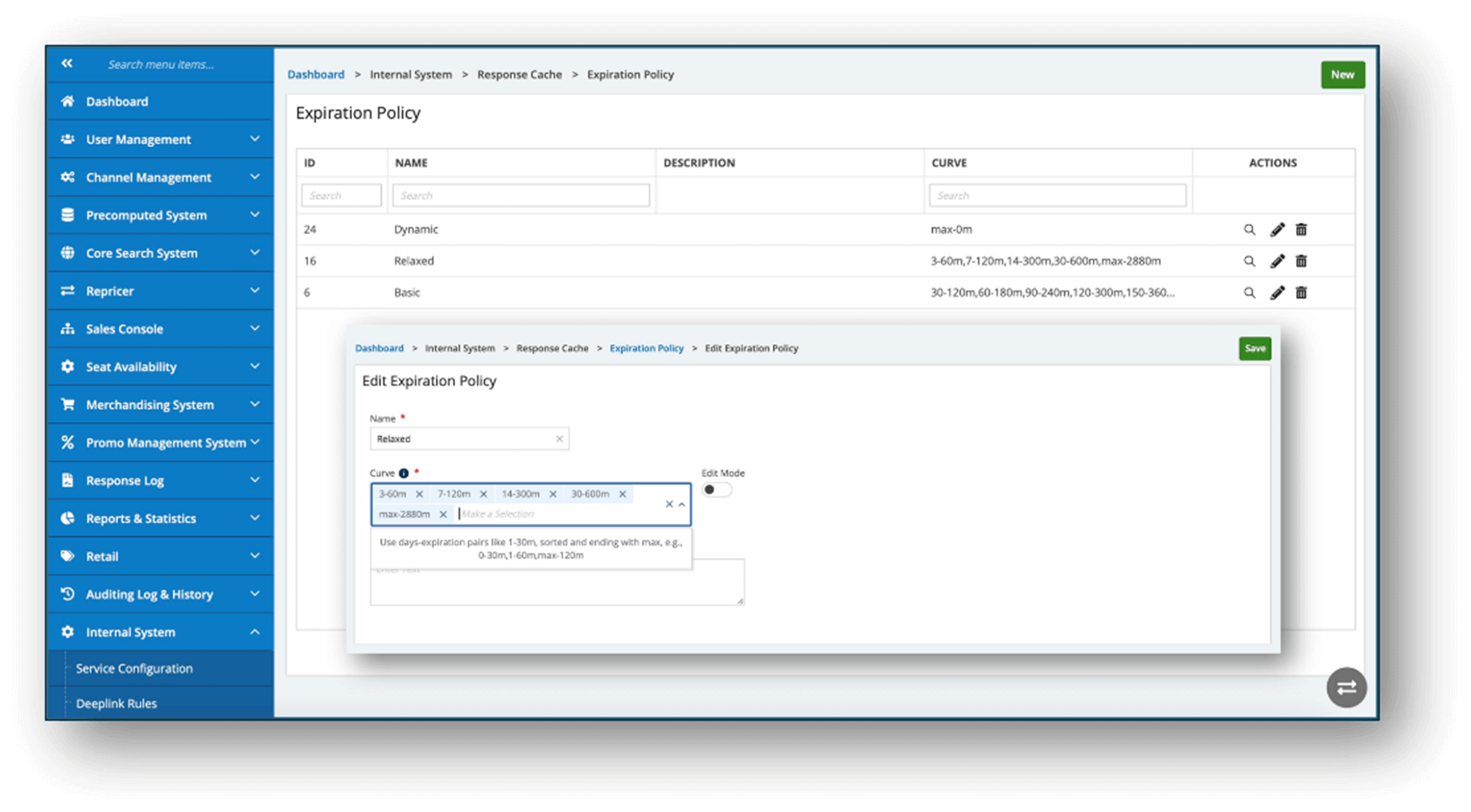Clear the Name field with its X icon
This screenshot has height=812, width=1471.
click(x=559, y=439)
